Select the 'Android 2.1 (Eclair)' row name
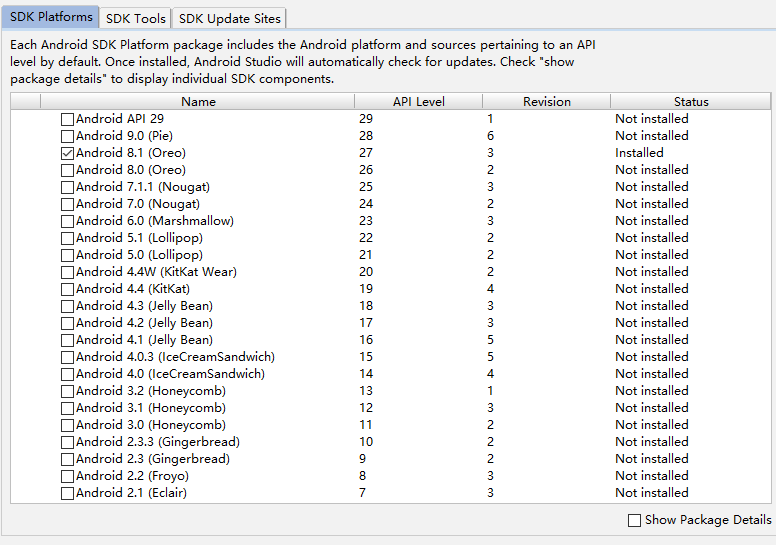Viewport: 776px width, 545px height. pyautogui.click(x=131, y=493)
